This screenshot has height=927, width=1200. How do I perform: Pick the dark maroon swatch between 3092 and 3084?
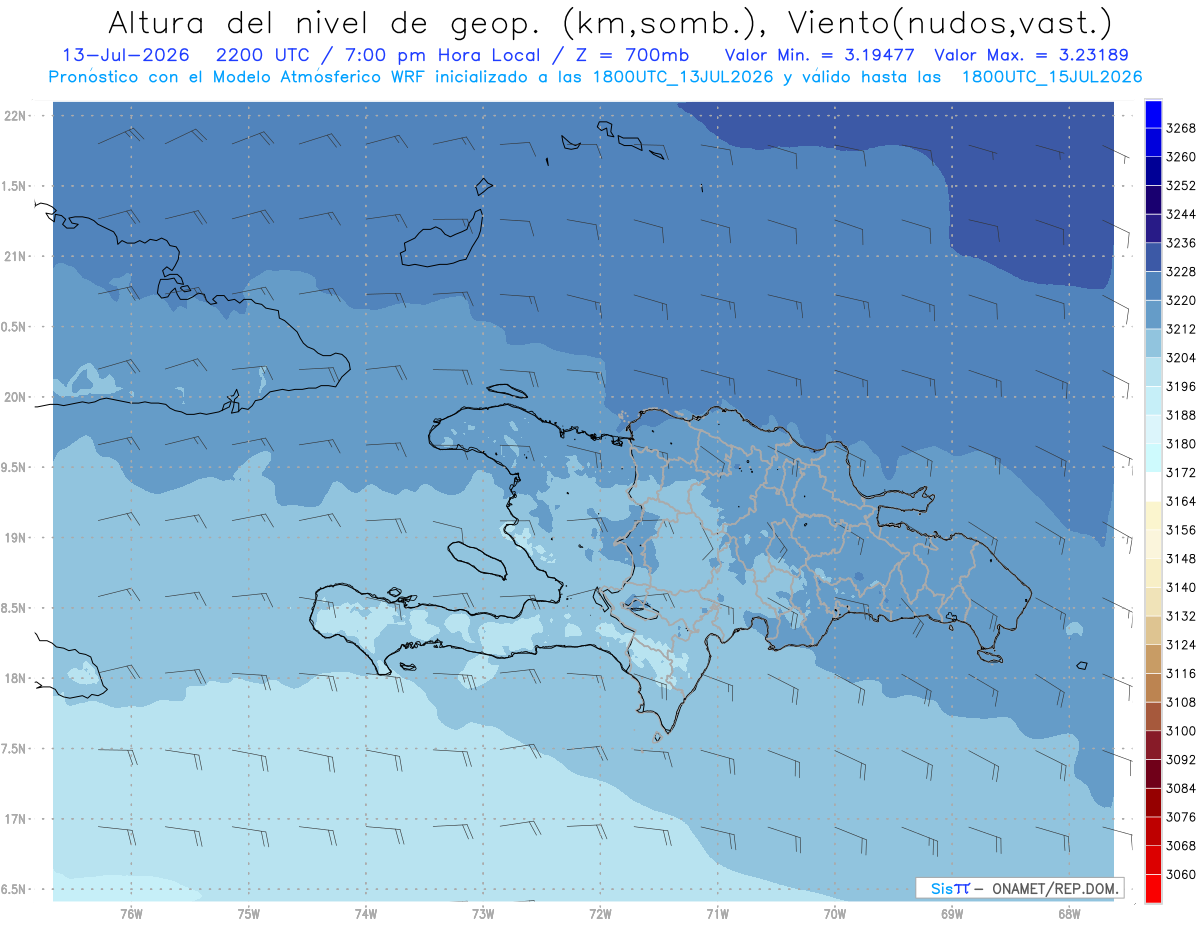(x=1153, y=774)
